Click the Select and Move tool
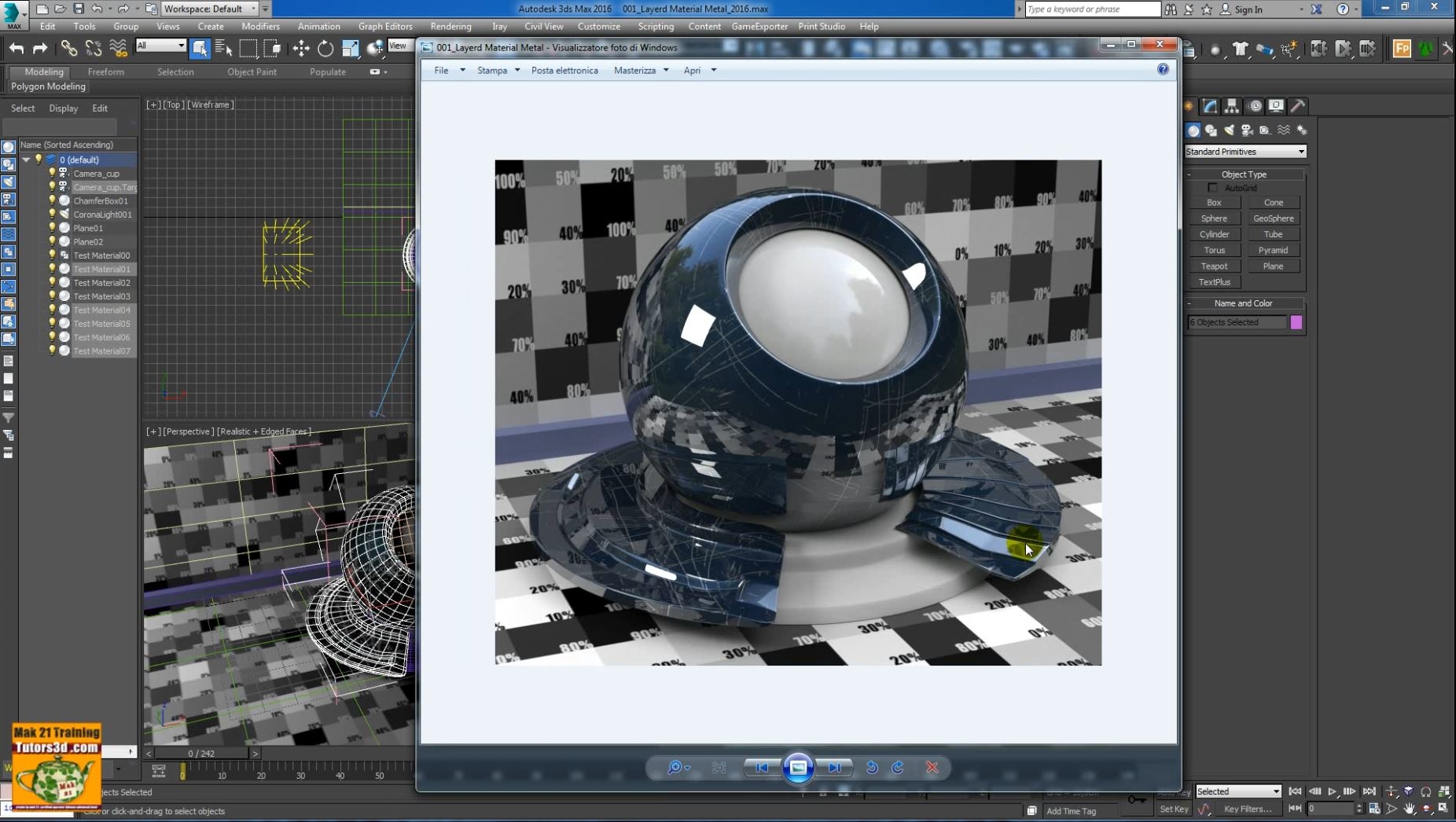This screenshot has height=822, width=1456. 301,49
